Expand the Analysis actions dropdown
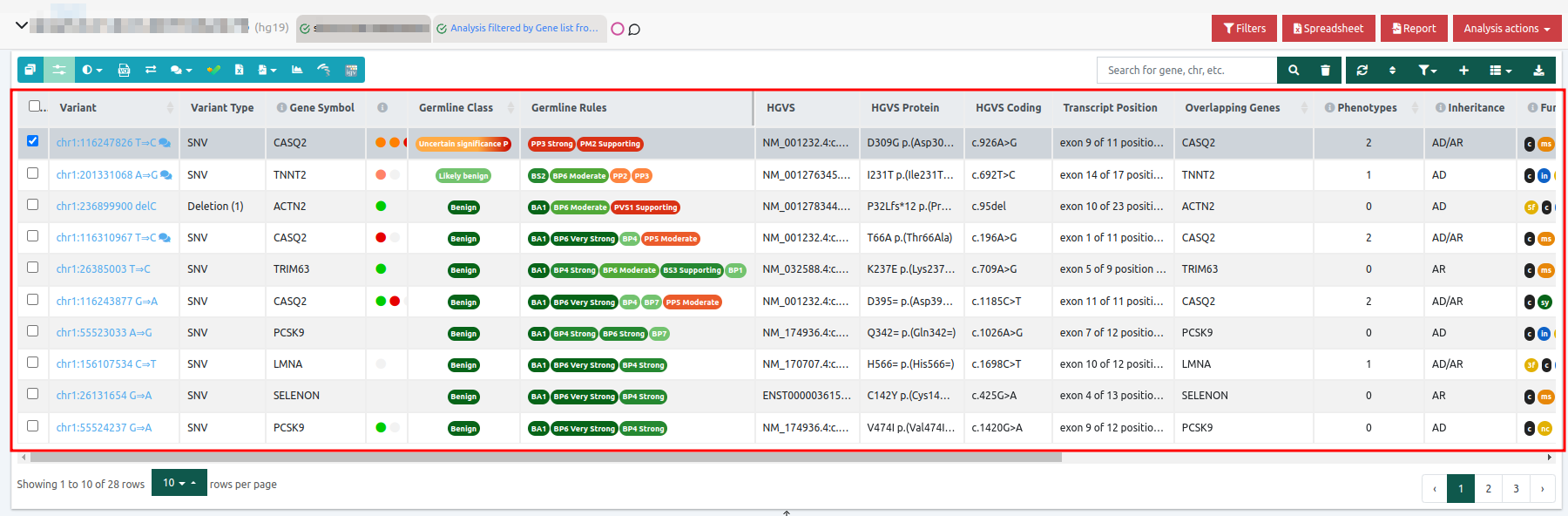The image size is (1568, 516). coord(1506,29)
